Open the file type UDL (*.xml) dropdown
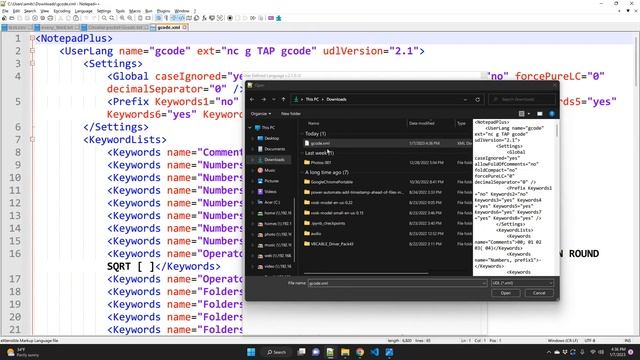Screen dimensions: 640x360 522,283
